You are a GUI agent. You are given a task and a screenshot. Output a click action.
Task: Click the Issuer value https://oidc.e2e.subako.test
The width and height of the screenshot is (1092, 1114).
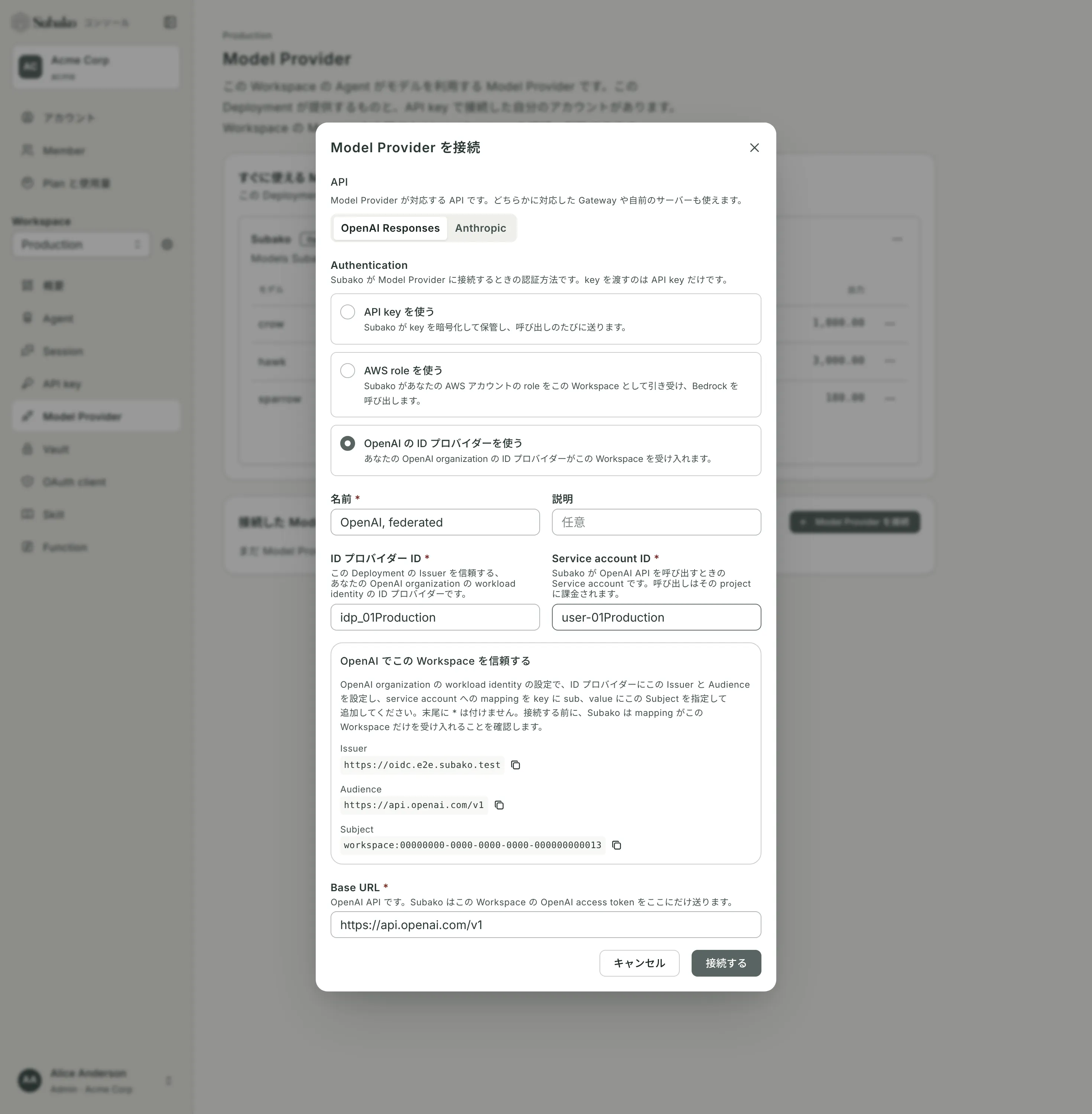click(x=422, y=765)
